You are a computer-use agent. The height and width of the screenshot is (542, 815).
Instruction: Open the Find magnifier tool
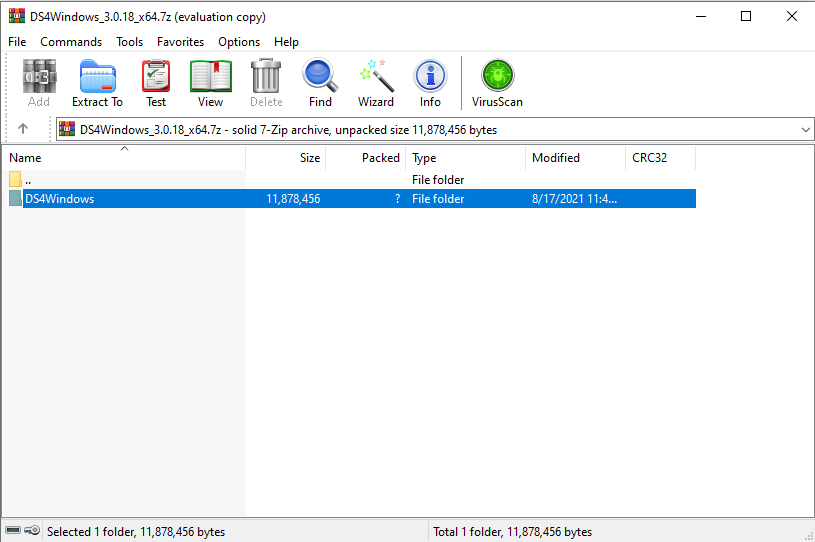click(320, 76)
